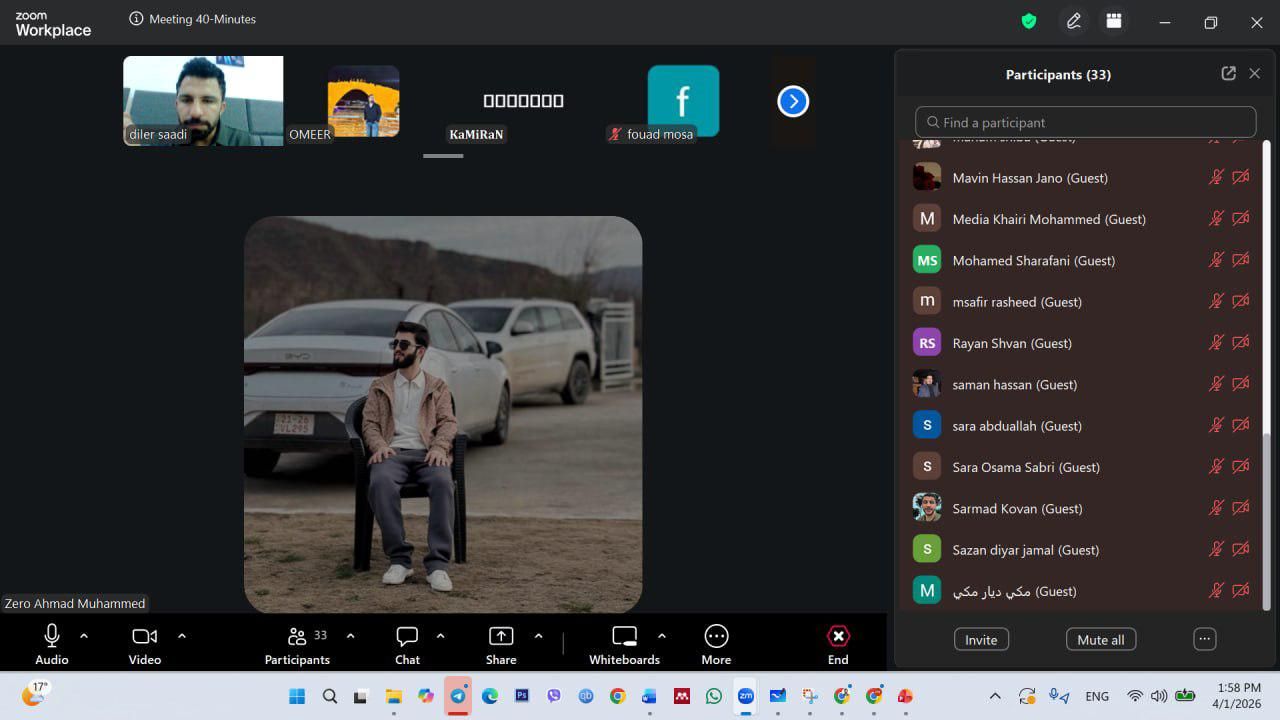Screen dimensions: 1280x720
Task: Toggle video for Sarmad Kovan
Action: click(x=1241, y=508)
